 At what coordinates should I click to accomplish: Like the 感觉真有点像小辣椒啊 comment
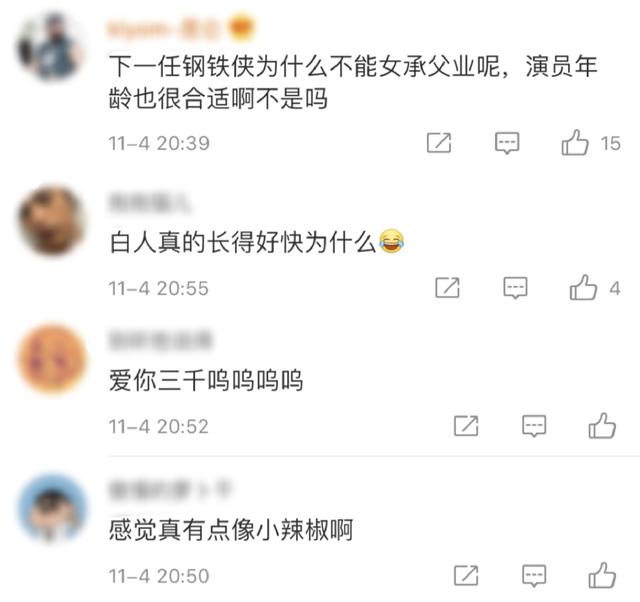(x=602, y=575)
